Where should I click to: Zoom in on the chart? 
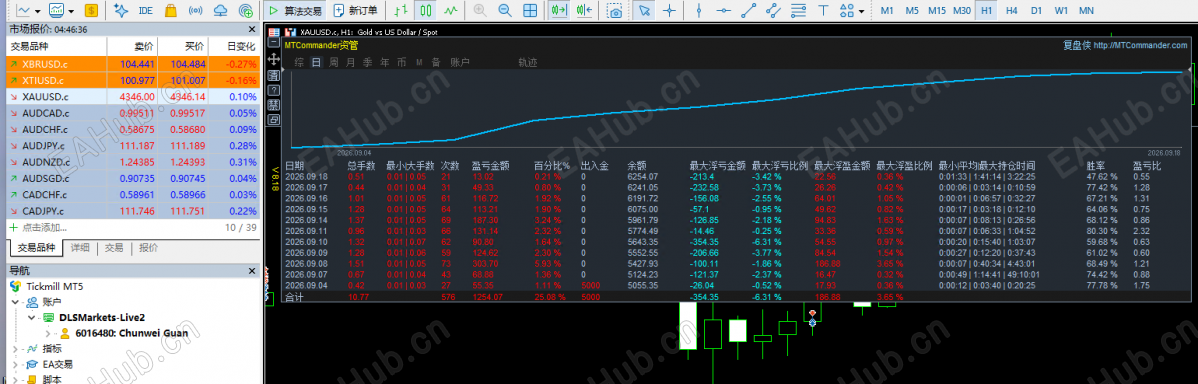pos(480,11)
